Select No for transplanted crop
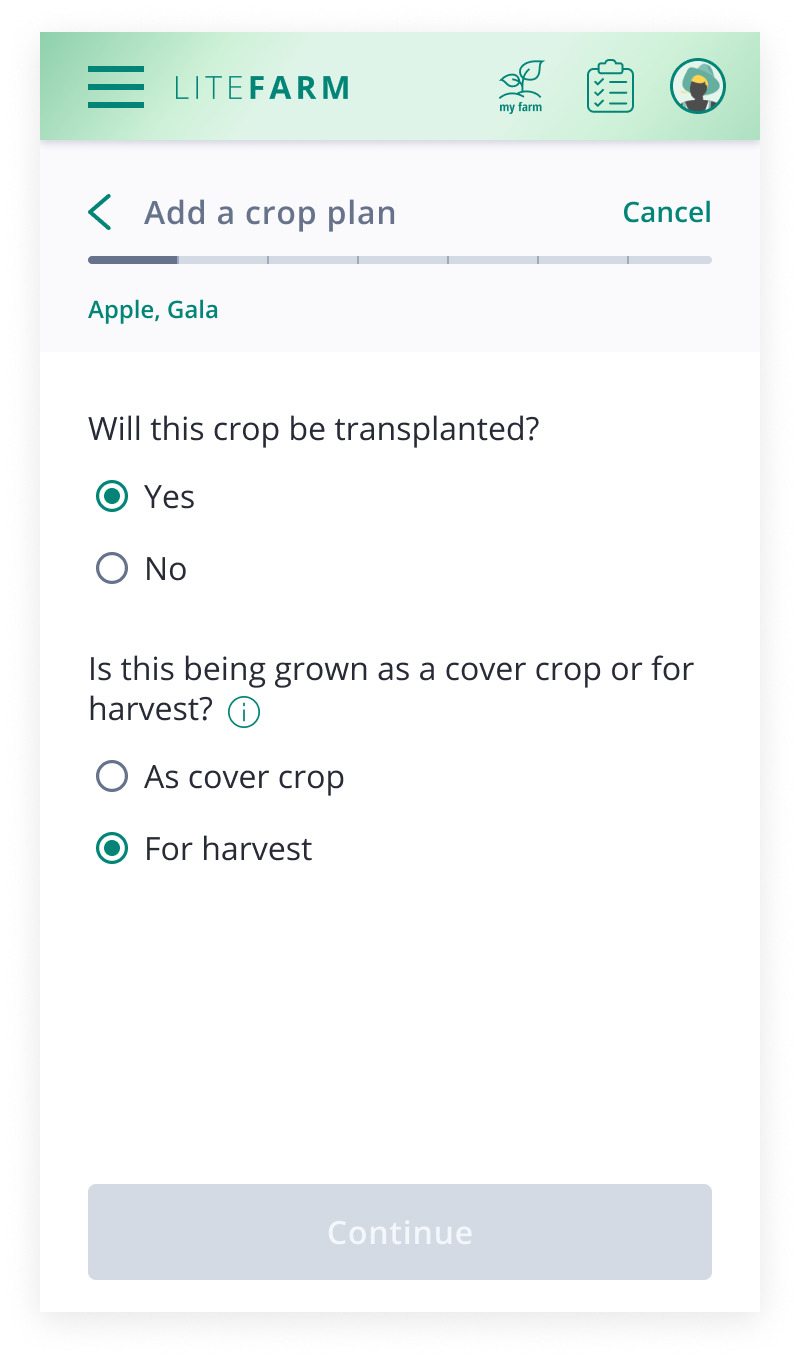This screenshot has width=800, height=1360. pyautogui.click(x=112, y=569)
